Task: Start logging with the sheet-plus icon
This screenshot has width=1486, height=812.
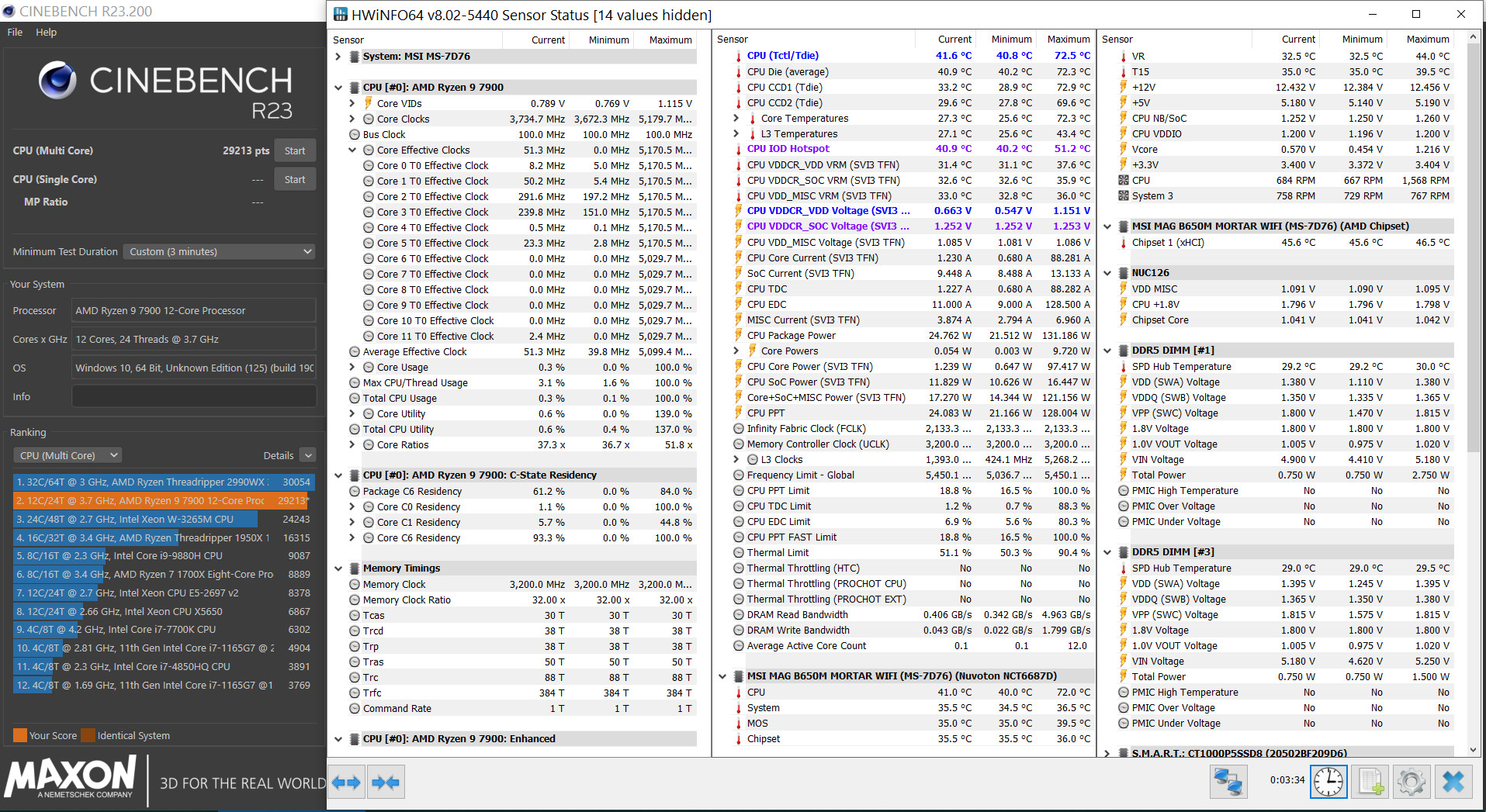Action: click(1370, 781)
